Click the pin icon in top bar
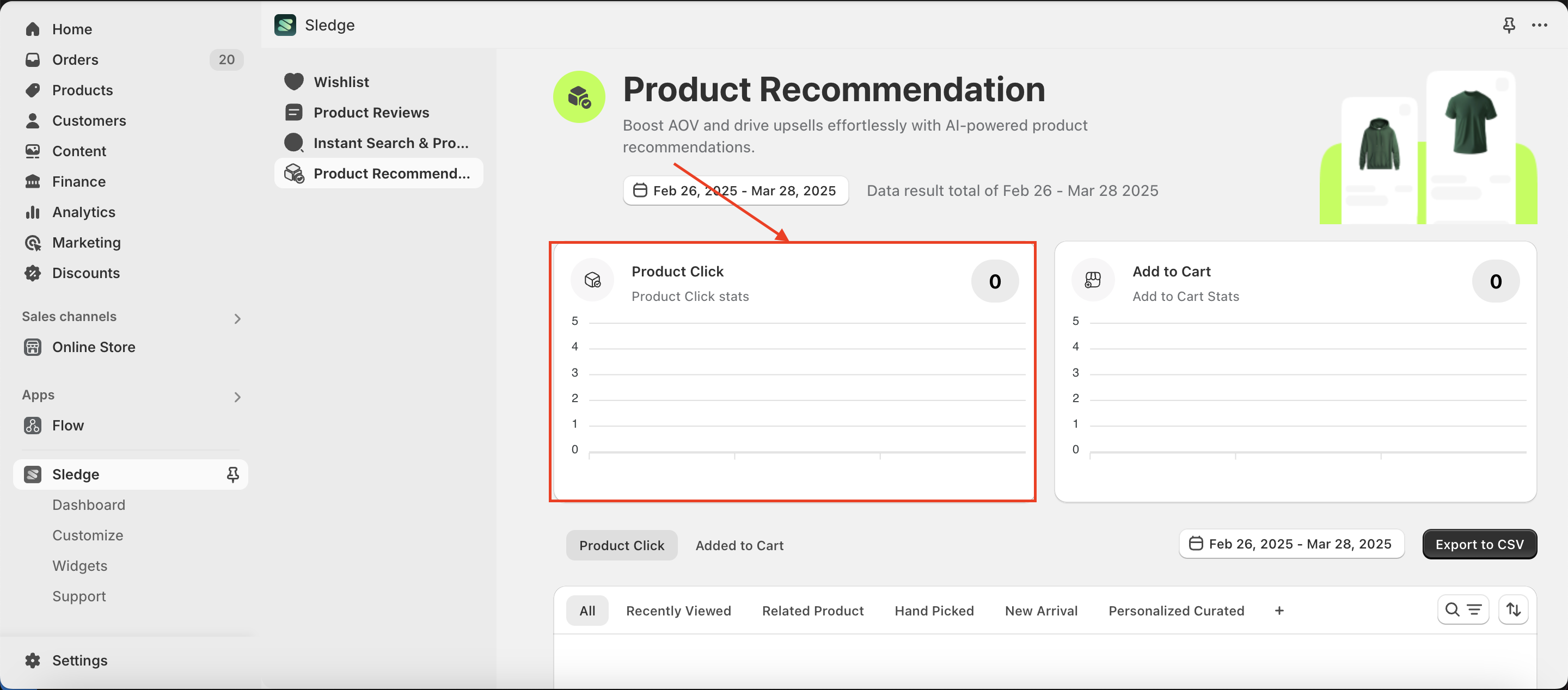The height and width of the screenshot is (690, 1568). point(1508,25)
